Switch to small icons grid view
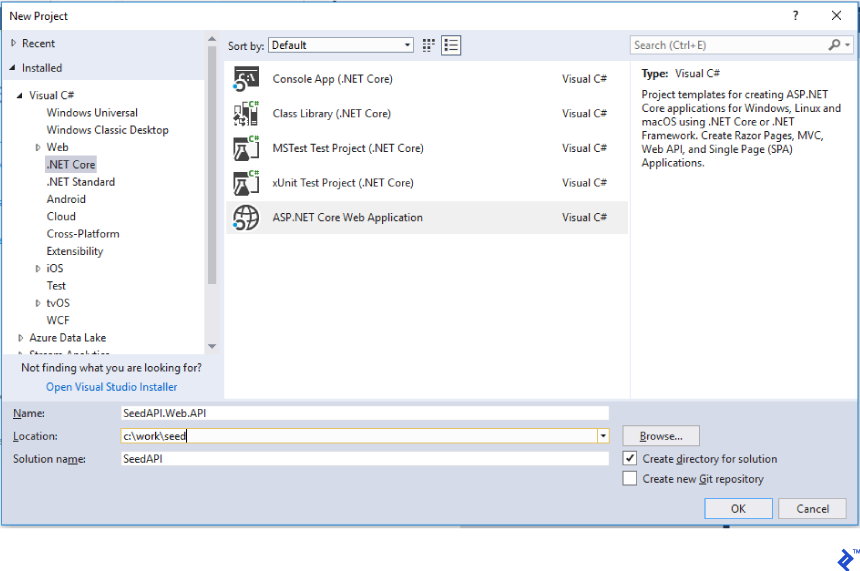Screen dimensions: 860x571 pyautogui.click(x=428, y=45)
